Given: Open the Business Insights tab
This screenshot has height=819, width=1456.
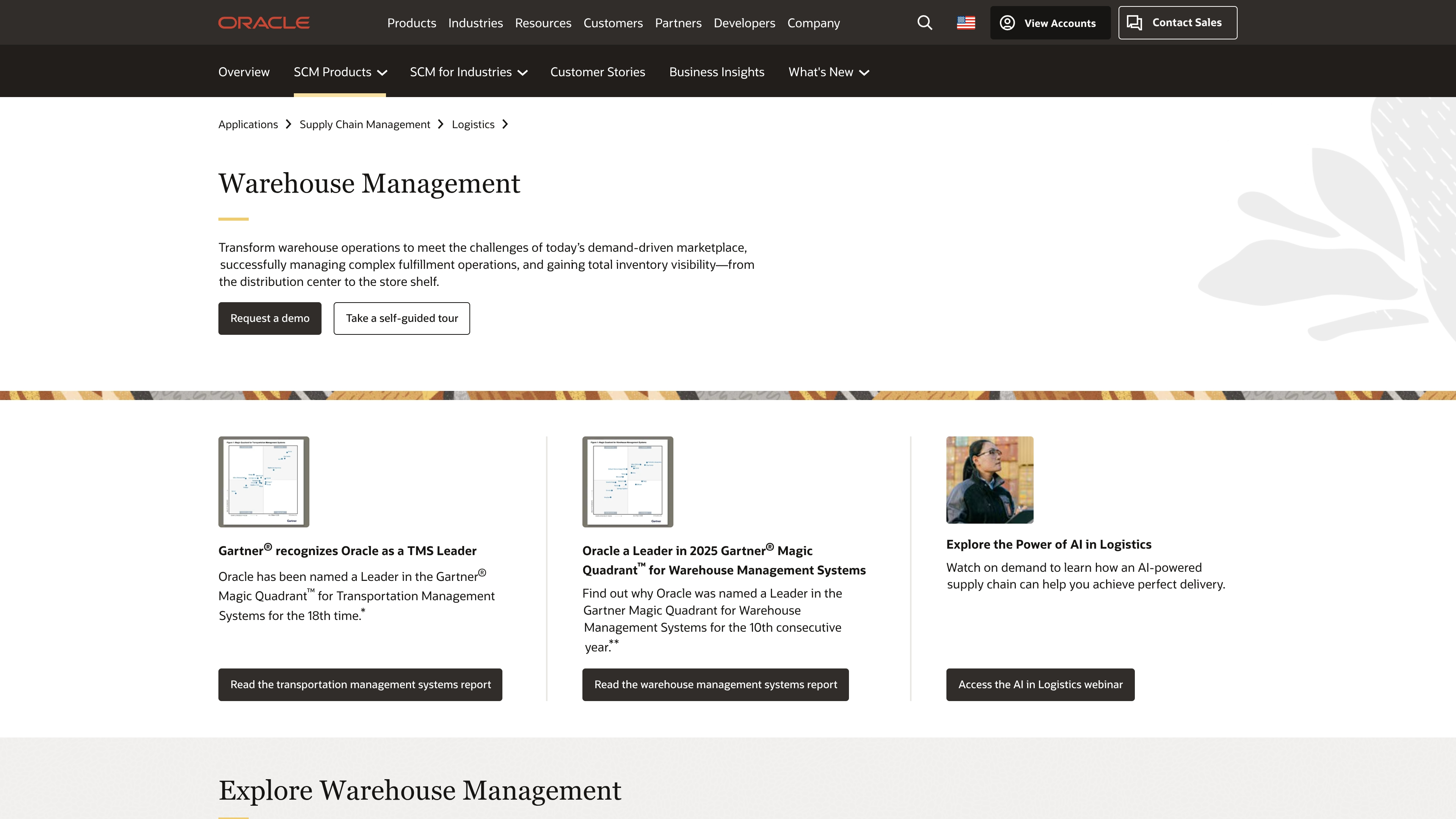Looking at the screenshot, I should (x=717, y=72).
